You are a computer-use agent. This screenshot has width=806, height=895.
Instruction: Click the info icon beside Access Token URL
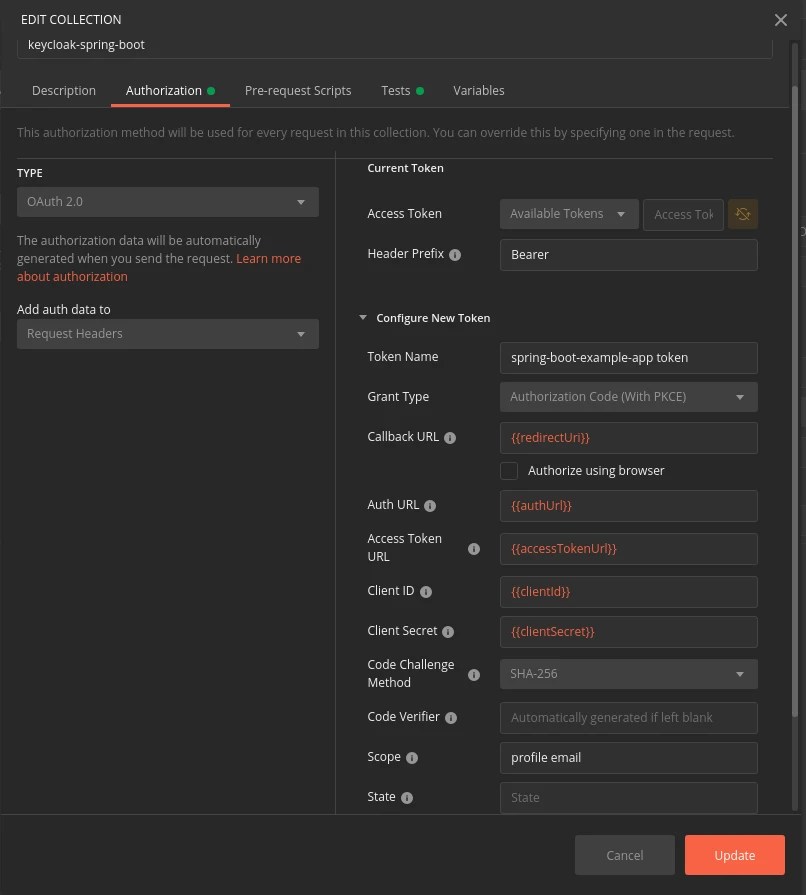click(474, 548)
